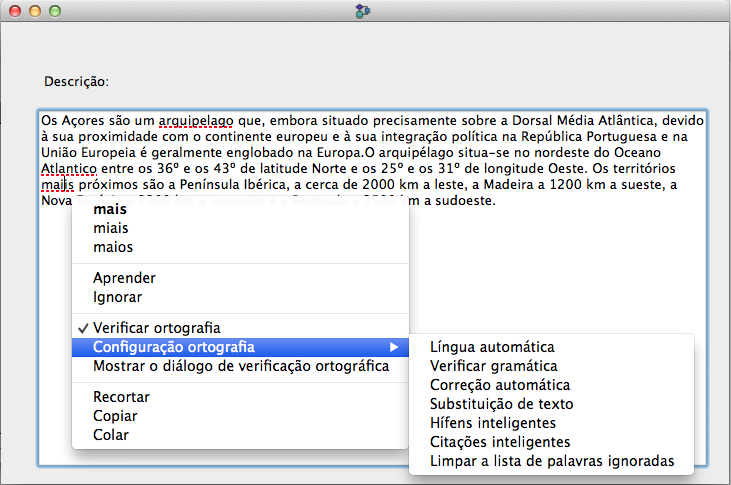Screen dimensions: 731x485
Task: Select Ignorar in context menu
Action: pos(117,297)
